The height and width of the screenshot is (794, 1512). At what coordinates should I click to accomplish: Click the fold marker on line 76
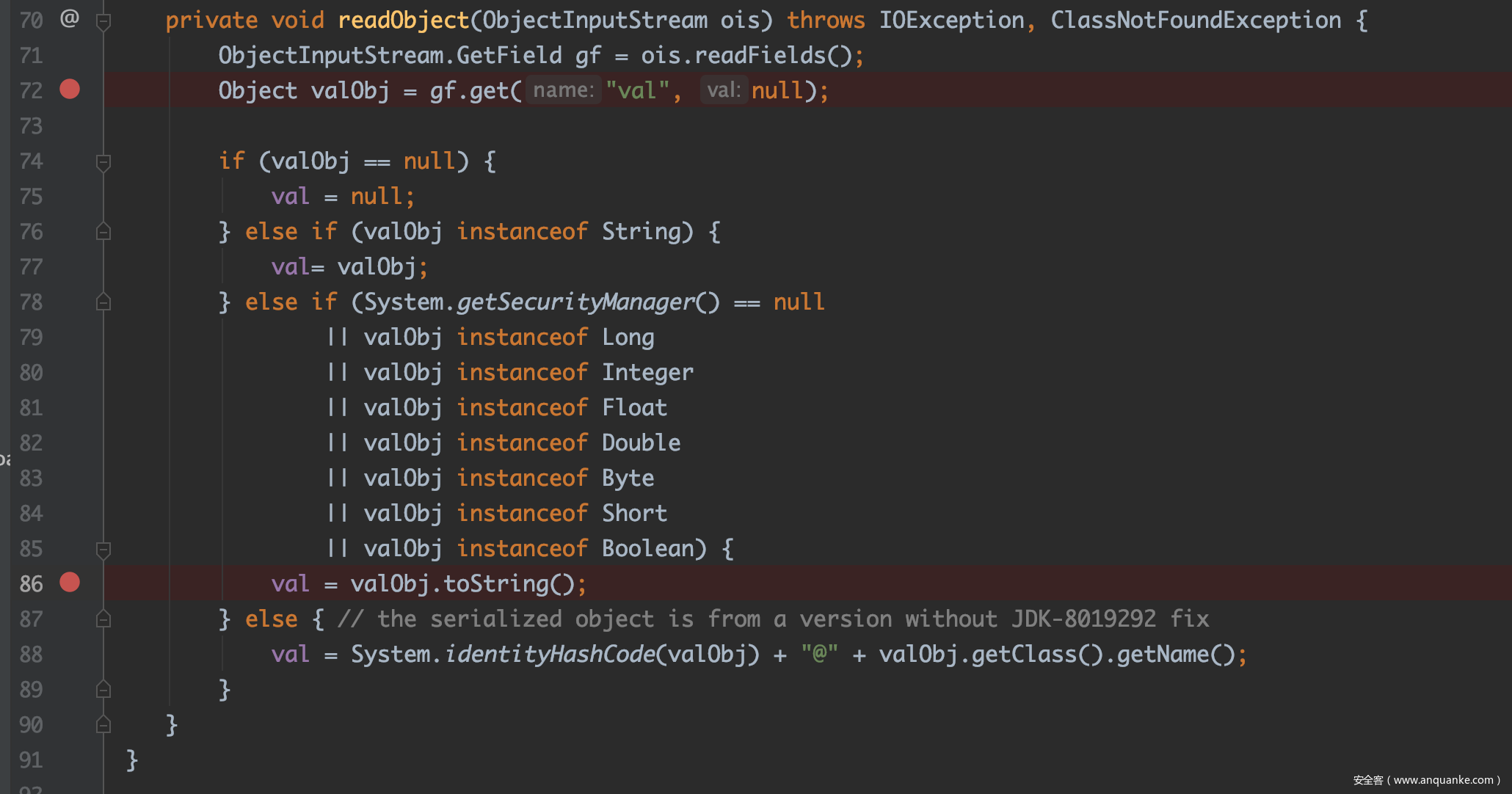pyautogui.click(x=103, y=232)
